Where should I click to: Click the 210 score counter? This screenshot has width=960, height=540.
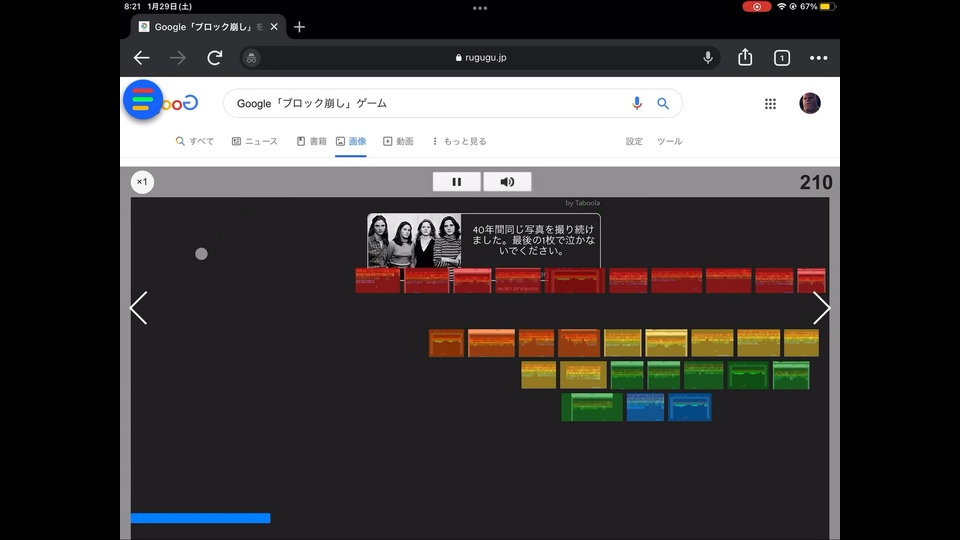click(816, 182)
